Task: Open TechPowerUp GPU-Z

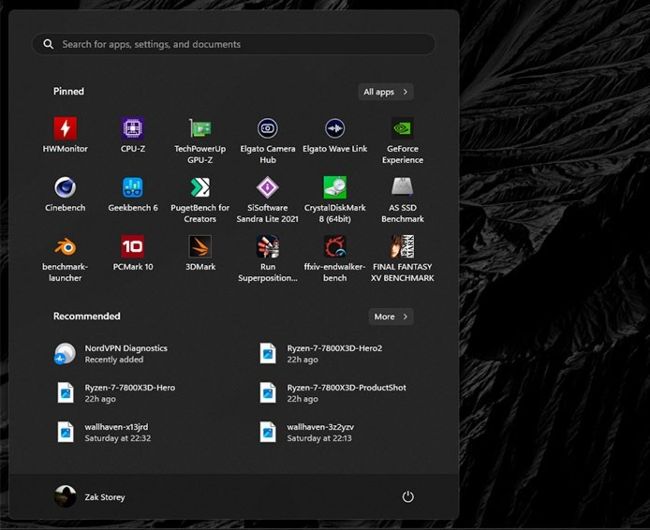Action: (x=200, y=141)
